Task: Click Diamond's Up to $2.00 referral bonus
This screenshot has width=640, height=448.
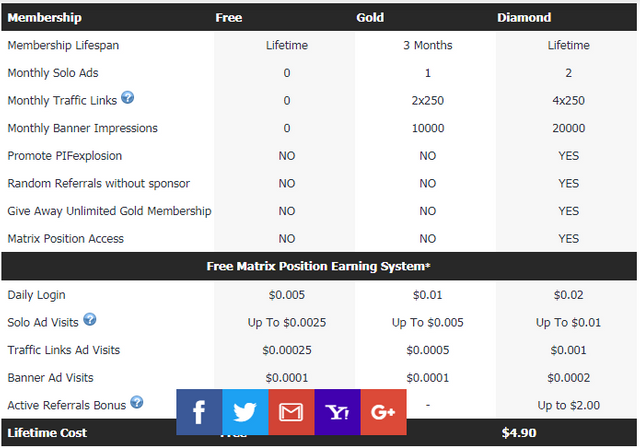Action: click(x=568, y=405)
